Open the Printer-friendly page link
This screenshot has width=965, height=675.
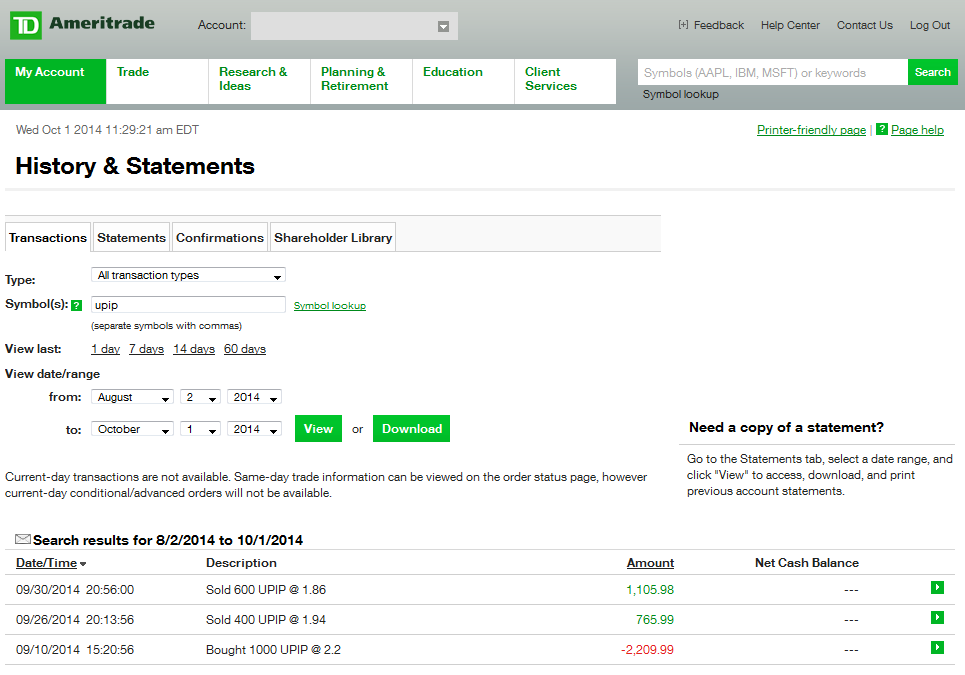(x=811, y=130)
